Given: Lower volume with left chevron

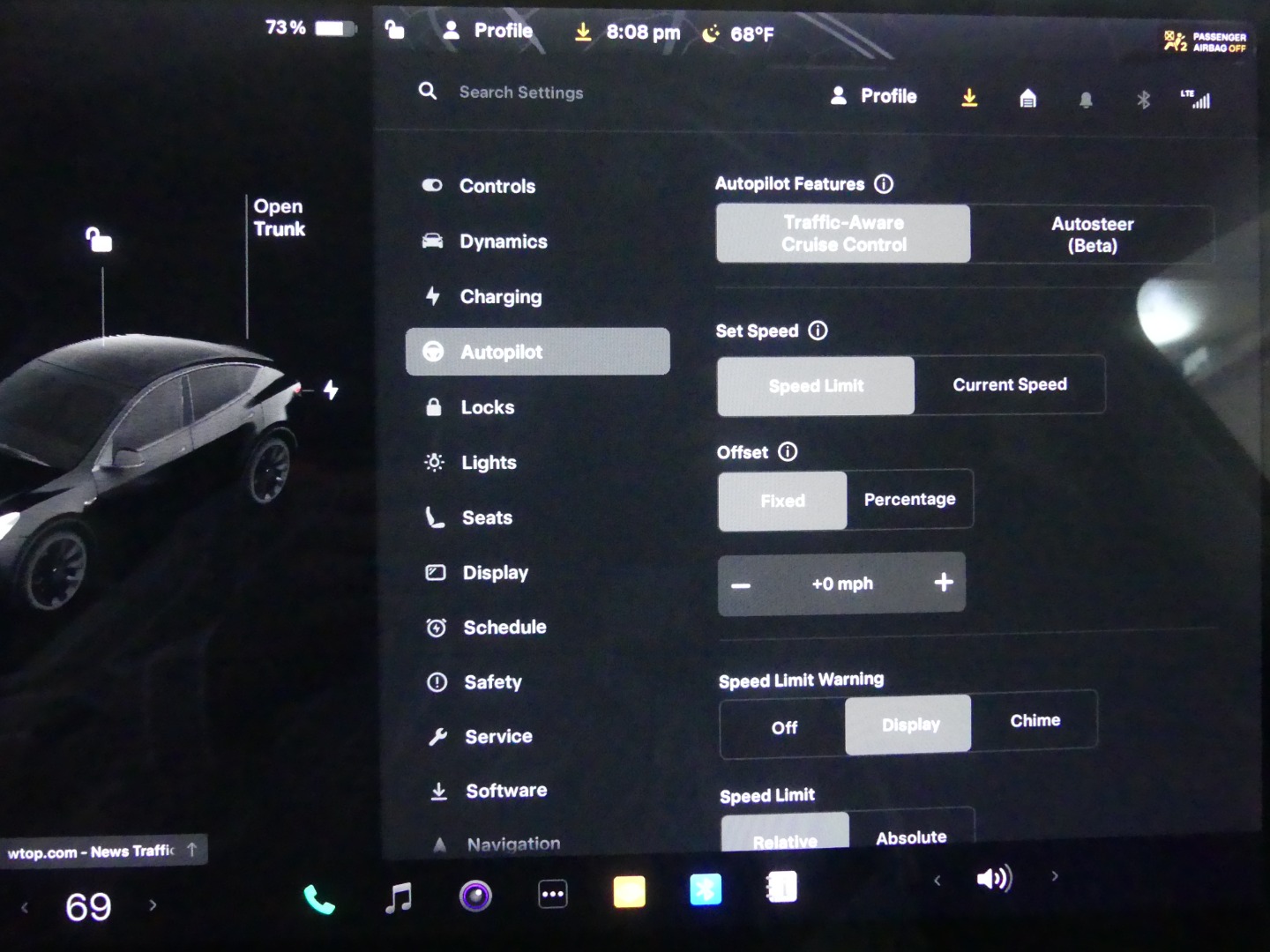Looking at the screenshot, I should pyautogui.click(x=937, y=880).
